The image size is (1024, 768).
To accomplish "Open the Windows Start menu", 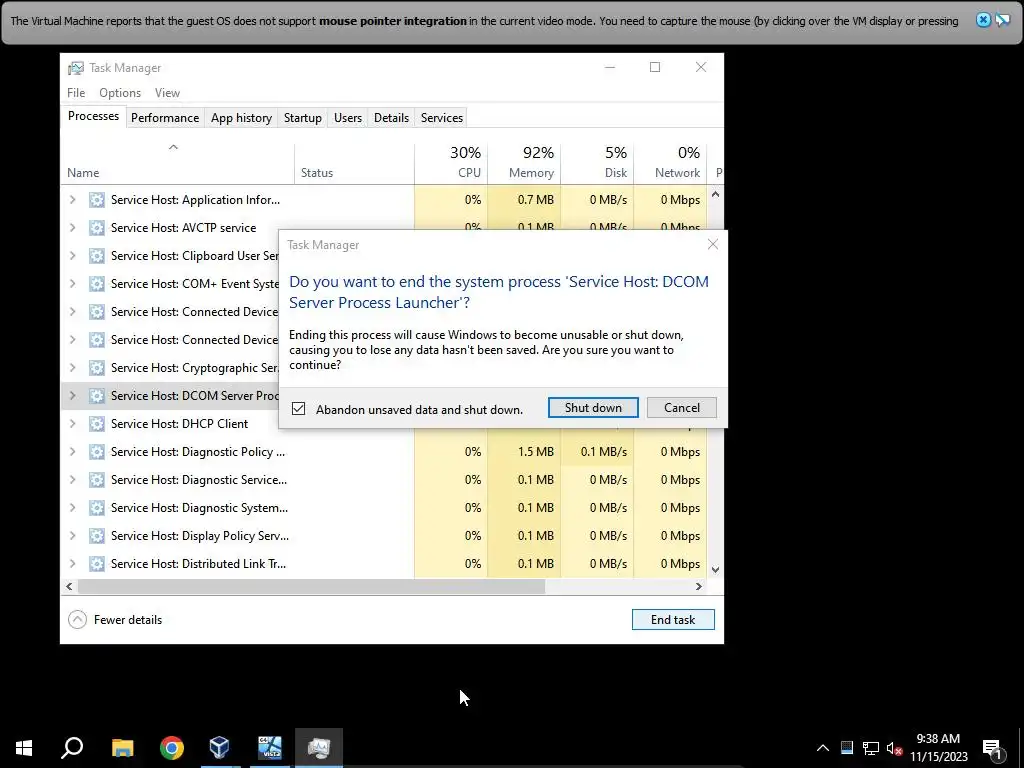I will 24,748.
